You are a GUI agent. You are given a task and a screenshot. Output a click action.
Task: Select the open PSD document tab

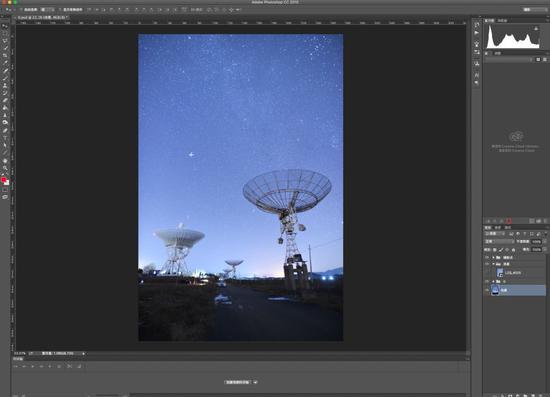(x=42, y=17)
